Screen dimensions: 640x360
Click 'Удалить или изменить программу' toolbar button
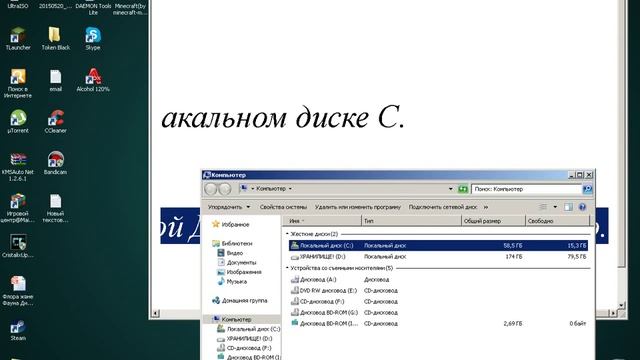click(358, 207)
